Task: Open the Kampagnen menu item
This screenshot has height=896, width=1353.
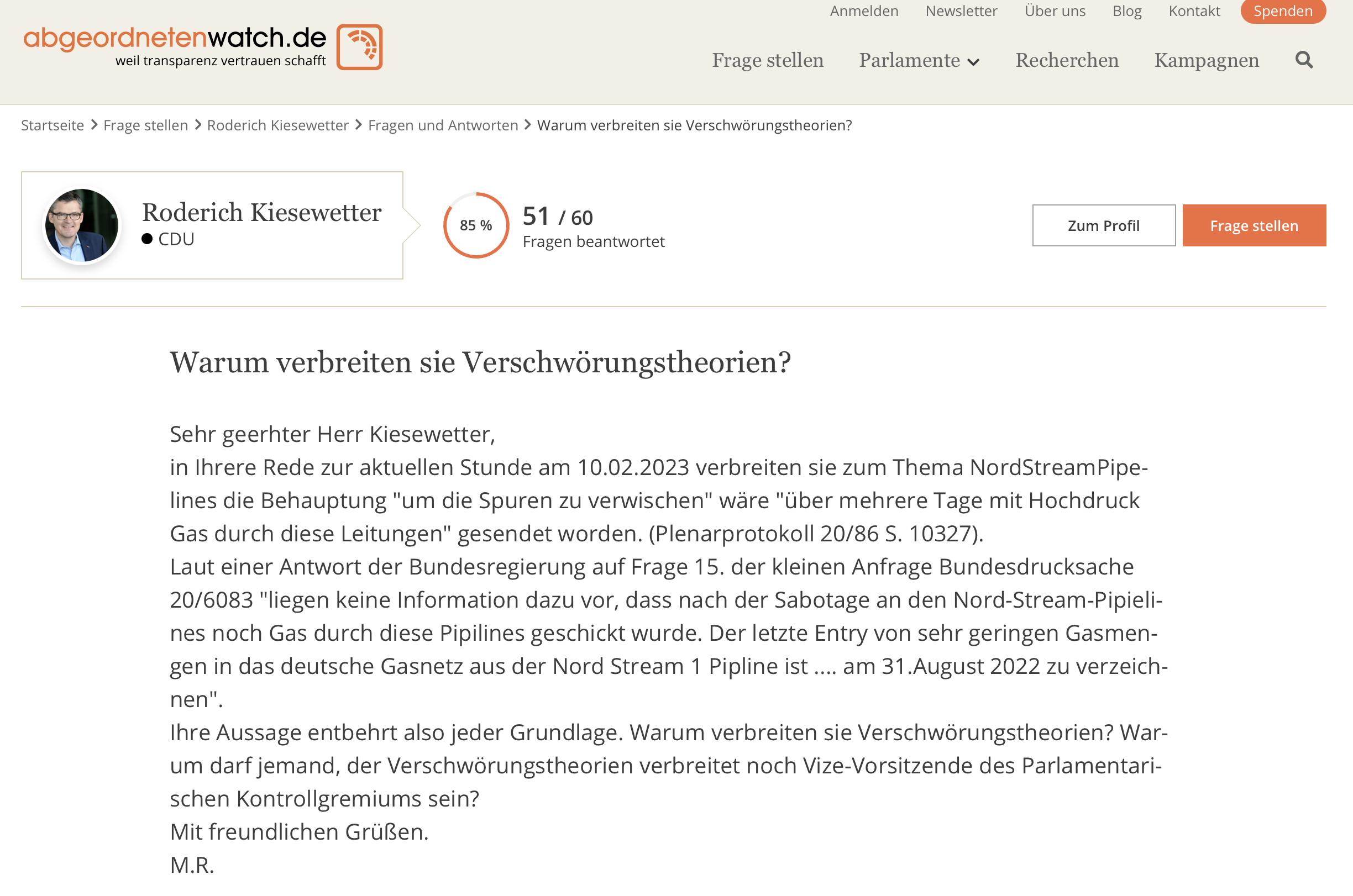Action: pos(1206,61)
